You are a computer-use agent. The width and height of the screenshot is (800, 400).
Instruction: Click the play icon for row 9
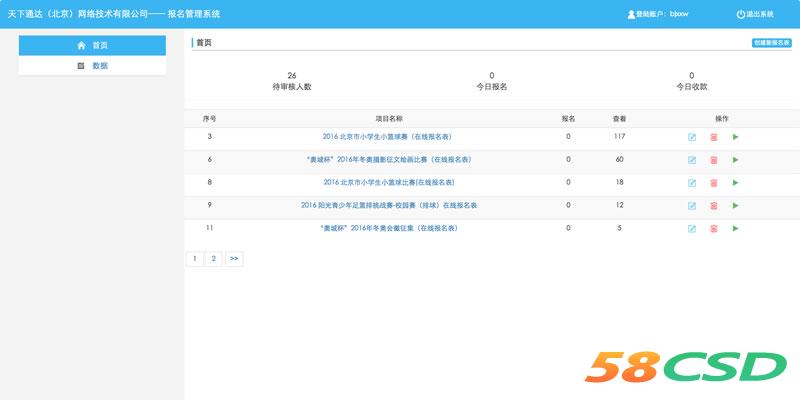click(735, 206)
